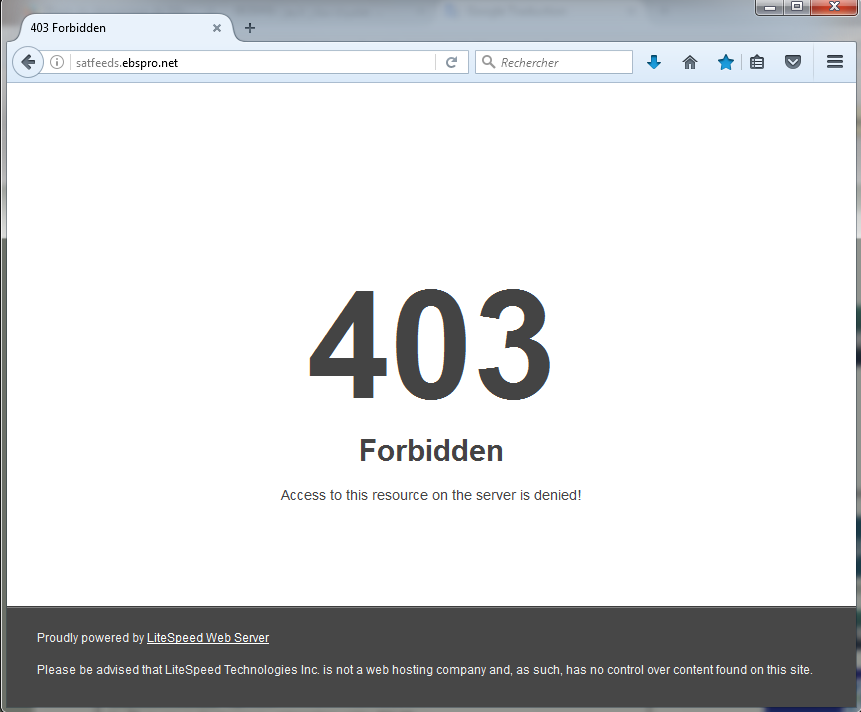The height and width of the screenshot is (712, 861).
Task: Go to the Firefox home page
Action: [x=690, y=62]
